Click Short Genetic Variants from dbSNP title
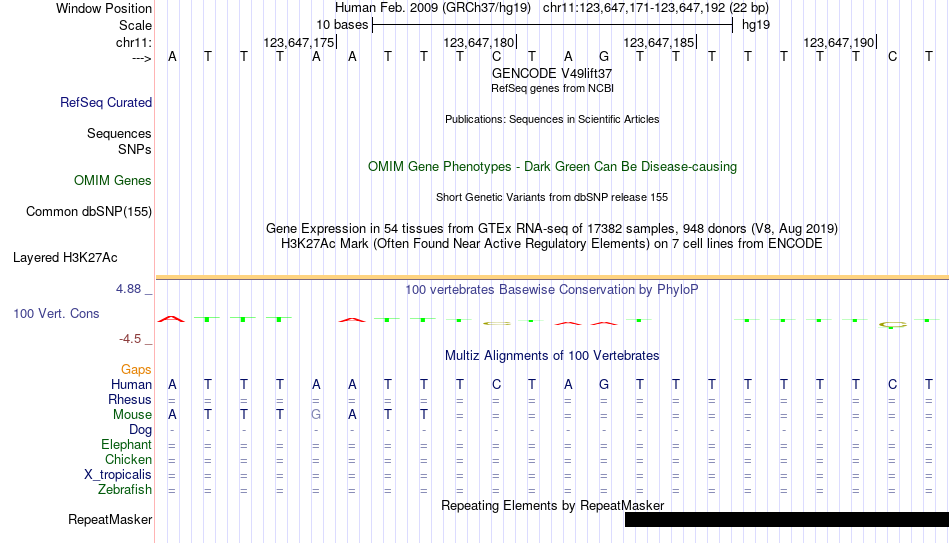This screenshot has height=543, width=950. tap(552, 198)
